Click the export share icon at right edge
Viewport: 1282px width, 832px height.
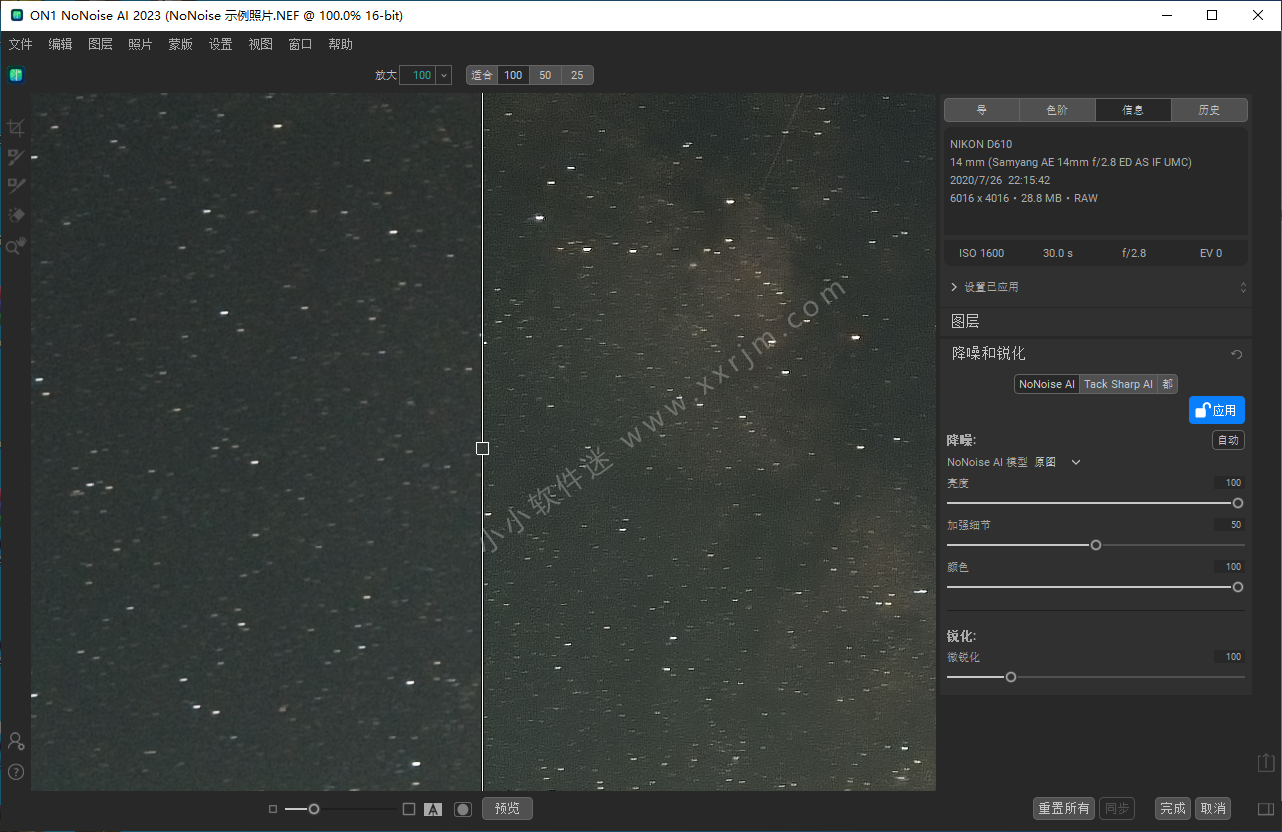click(1266, 763)
